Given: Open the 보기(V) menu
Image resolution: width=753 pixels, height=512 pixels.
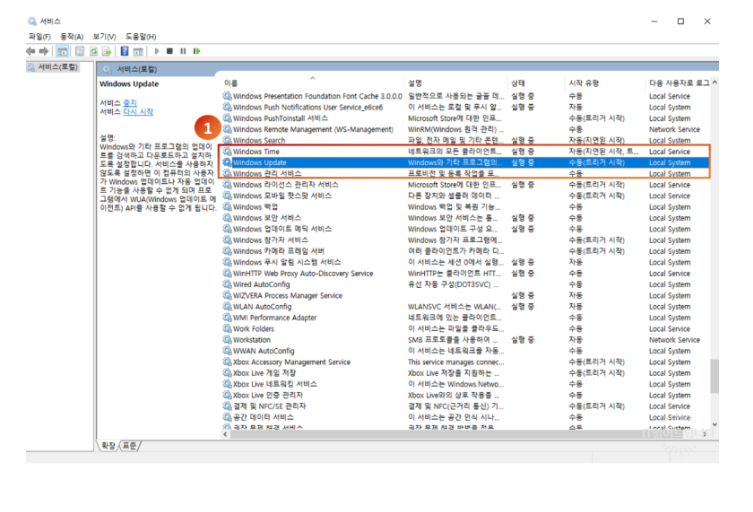Looking at the screenshot, I should coord(104,37).
